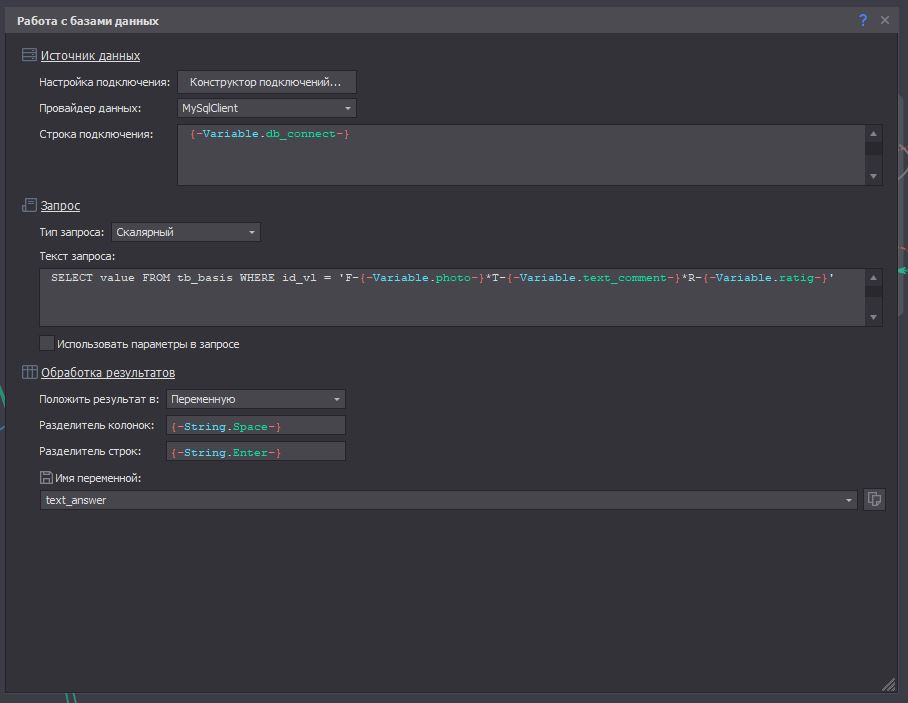Open the connection constructor button
This screenshot has width=908, height=703.
(x=266, y=82)
